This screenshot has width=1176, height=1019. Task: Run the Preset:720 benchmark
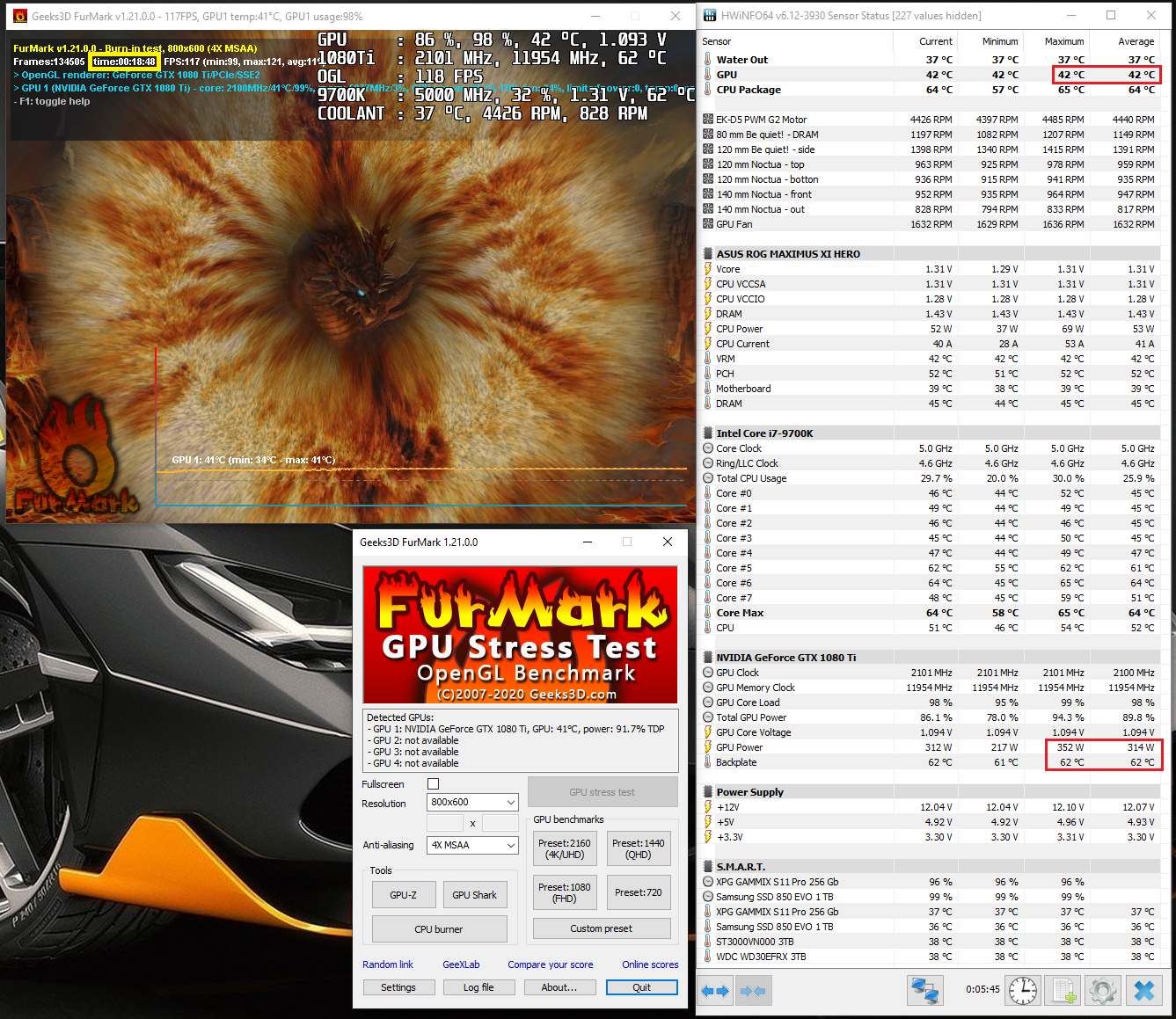click(x=639, y=892)
